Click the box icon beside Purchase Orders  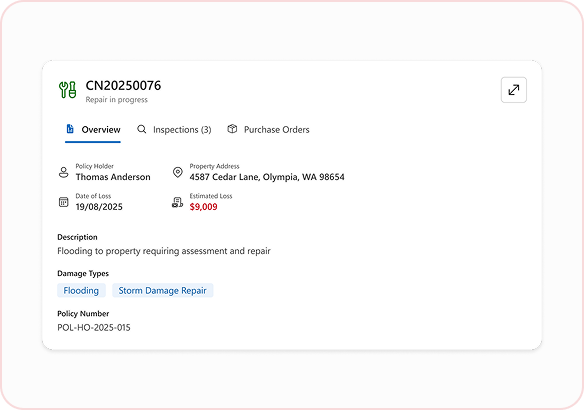pyautogui.click(x=232, y=129)
